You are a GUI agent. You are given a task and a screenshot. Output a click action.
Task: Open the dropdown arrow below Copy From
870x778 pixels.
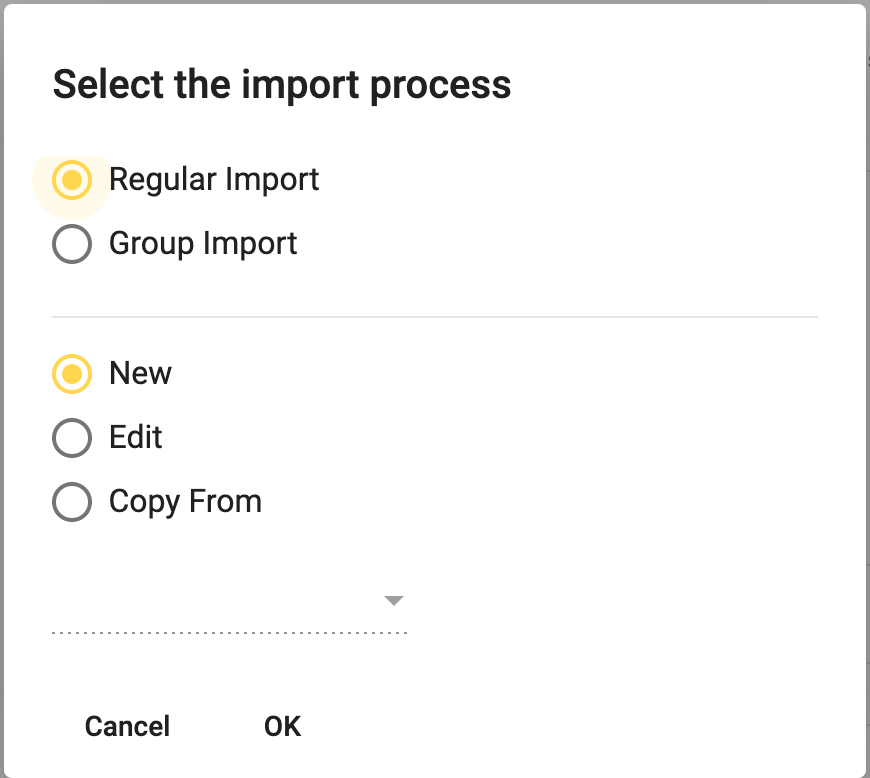pyautogui.click(x=393, y=600)
